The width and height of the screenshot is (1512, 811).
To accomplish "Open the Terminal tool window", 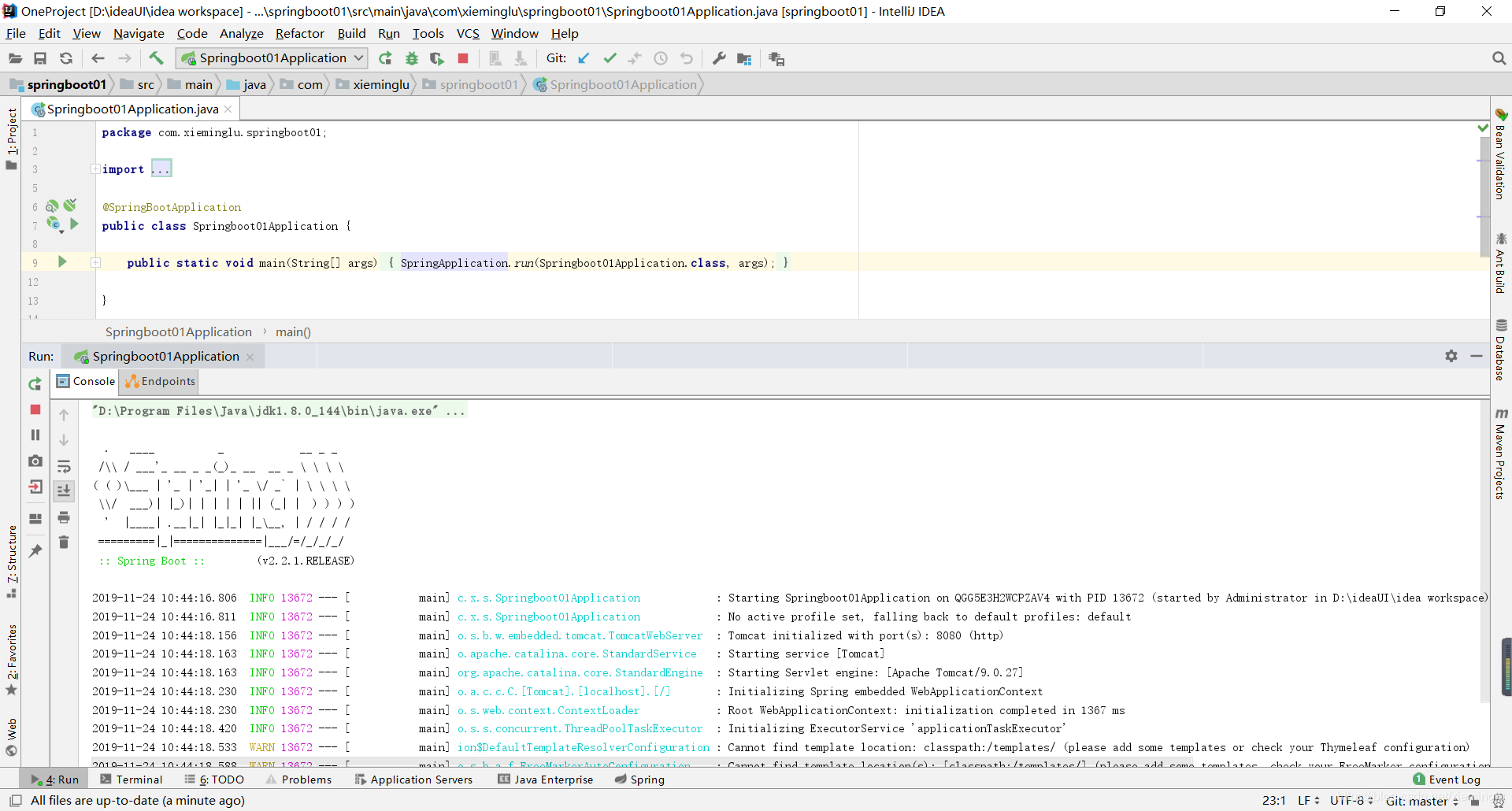I will (131, 780).
